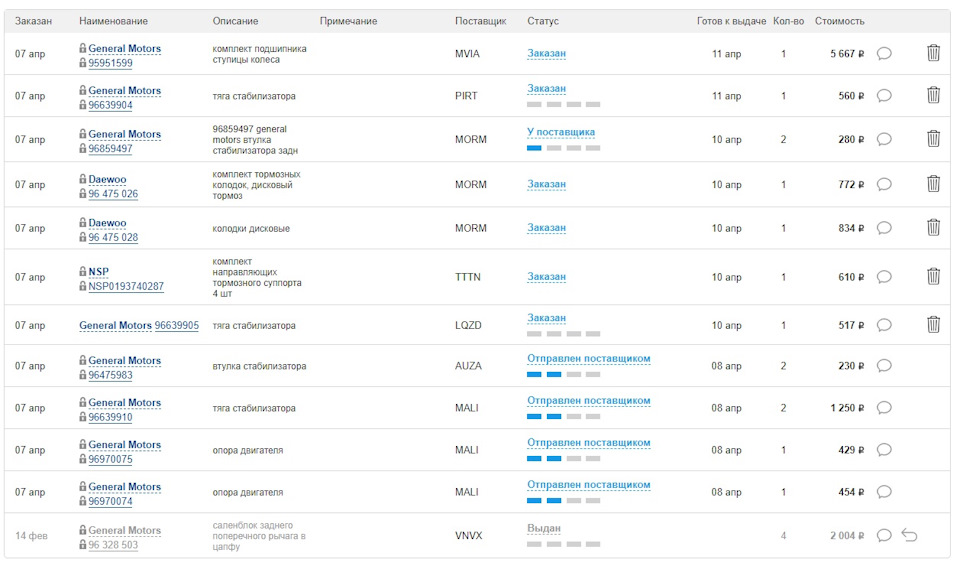960x566 pixels.
Task: Open comment for the issued VNVX order
Action: [x=884, y=535]
